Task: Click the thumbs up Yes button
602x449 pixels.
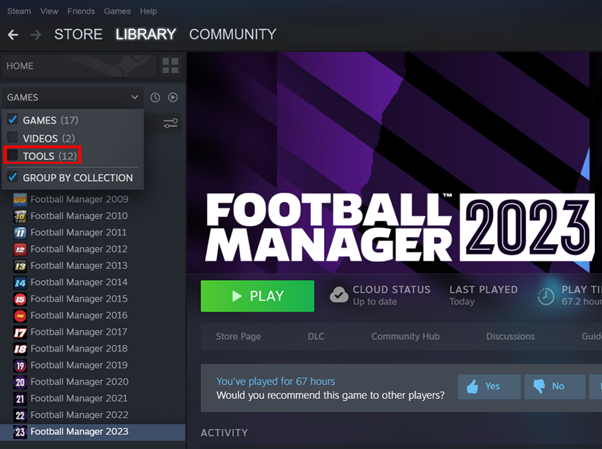Action: 489,386
